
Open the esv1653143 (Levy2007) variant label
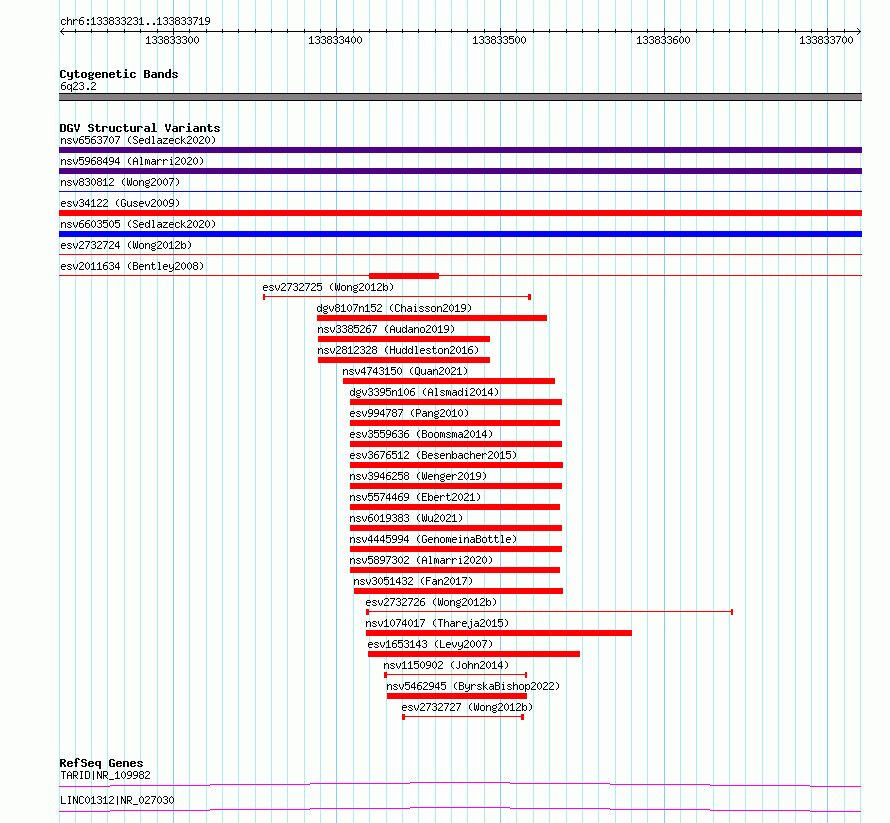[430, 644]
